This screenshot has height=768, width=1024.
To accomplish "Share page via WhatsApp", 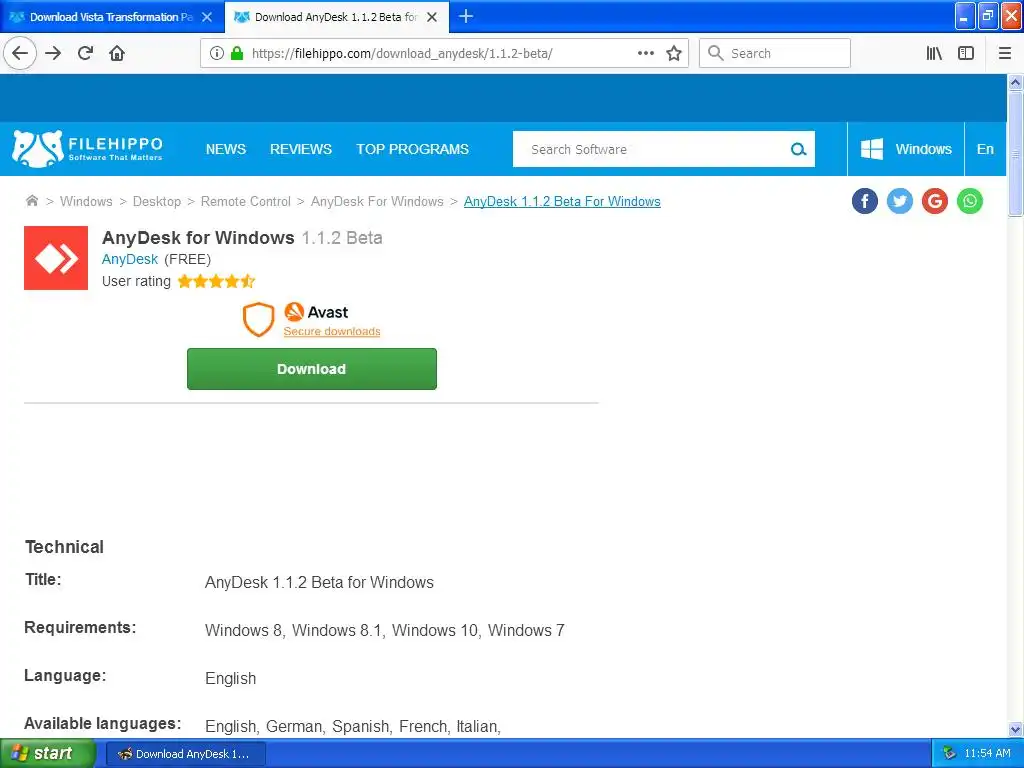I will 970,201.
